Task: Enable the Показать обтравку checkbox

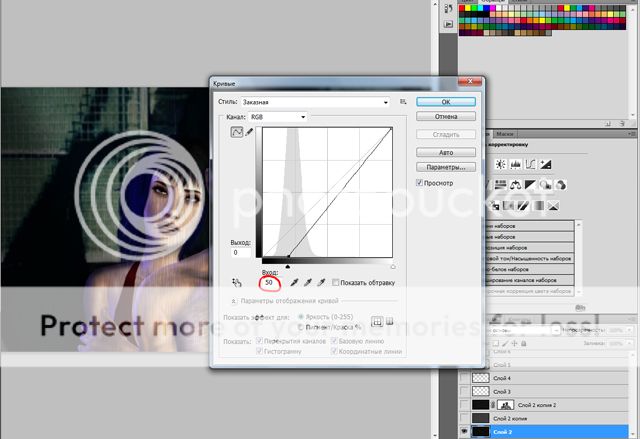Action: pos(337,283)
